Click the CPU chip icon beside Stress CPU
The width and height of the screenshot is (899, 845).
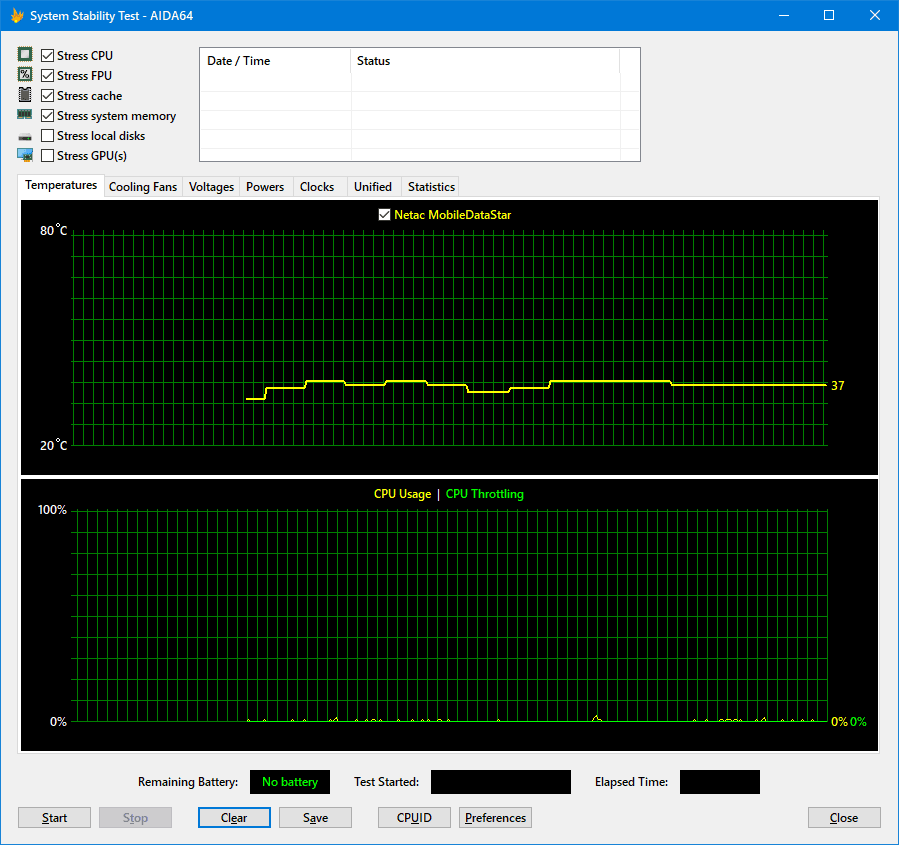(x=25, y=55)
